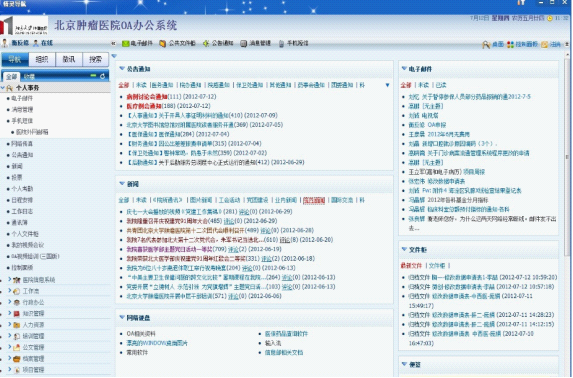Click the refresh icon in navigation panel header
Image resolution: width=573 pixels, height=378 pixels.
[103, 76]
